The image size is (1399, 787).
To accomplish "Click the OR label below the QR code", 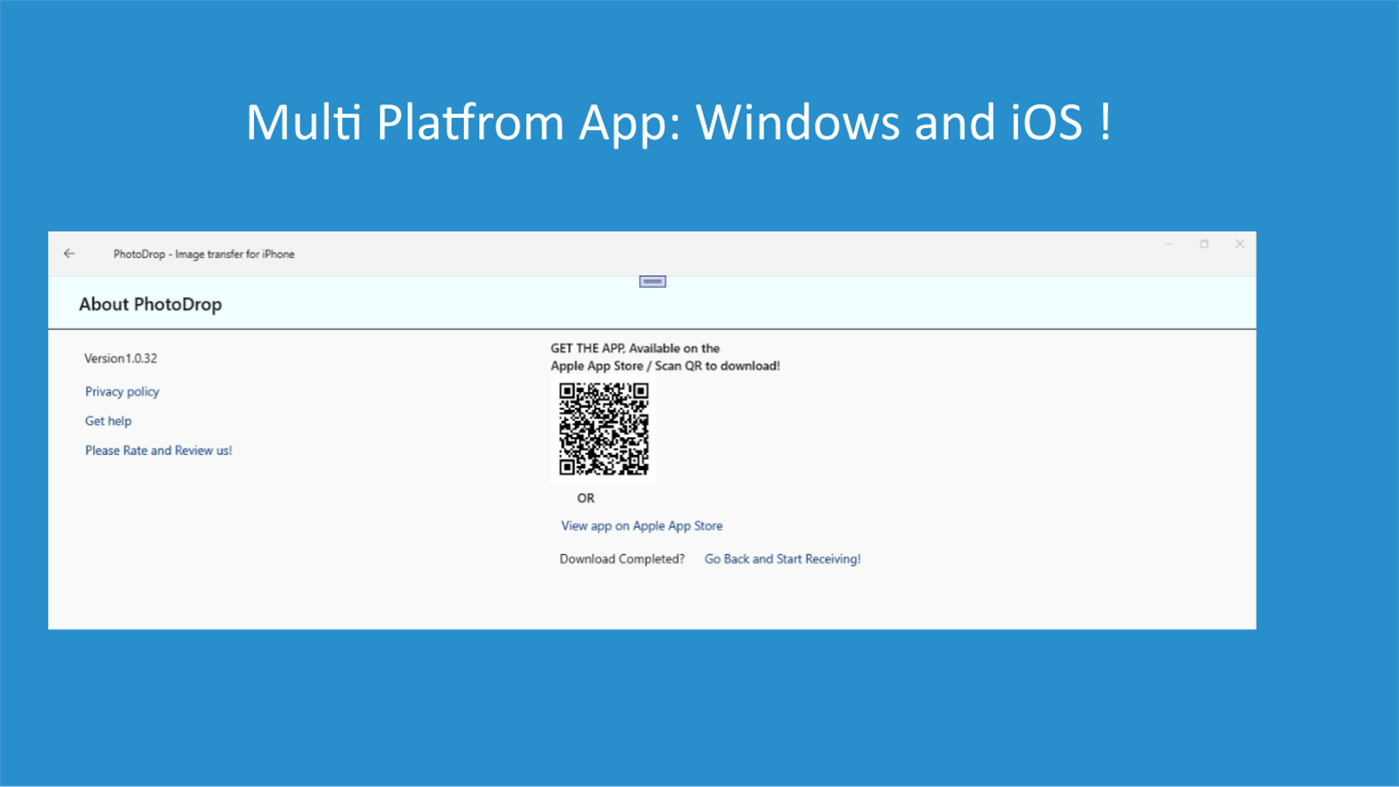I will point(585,497).
